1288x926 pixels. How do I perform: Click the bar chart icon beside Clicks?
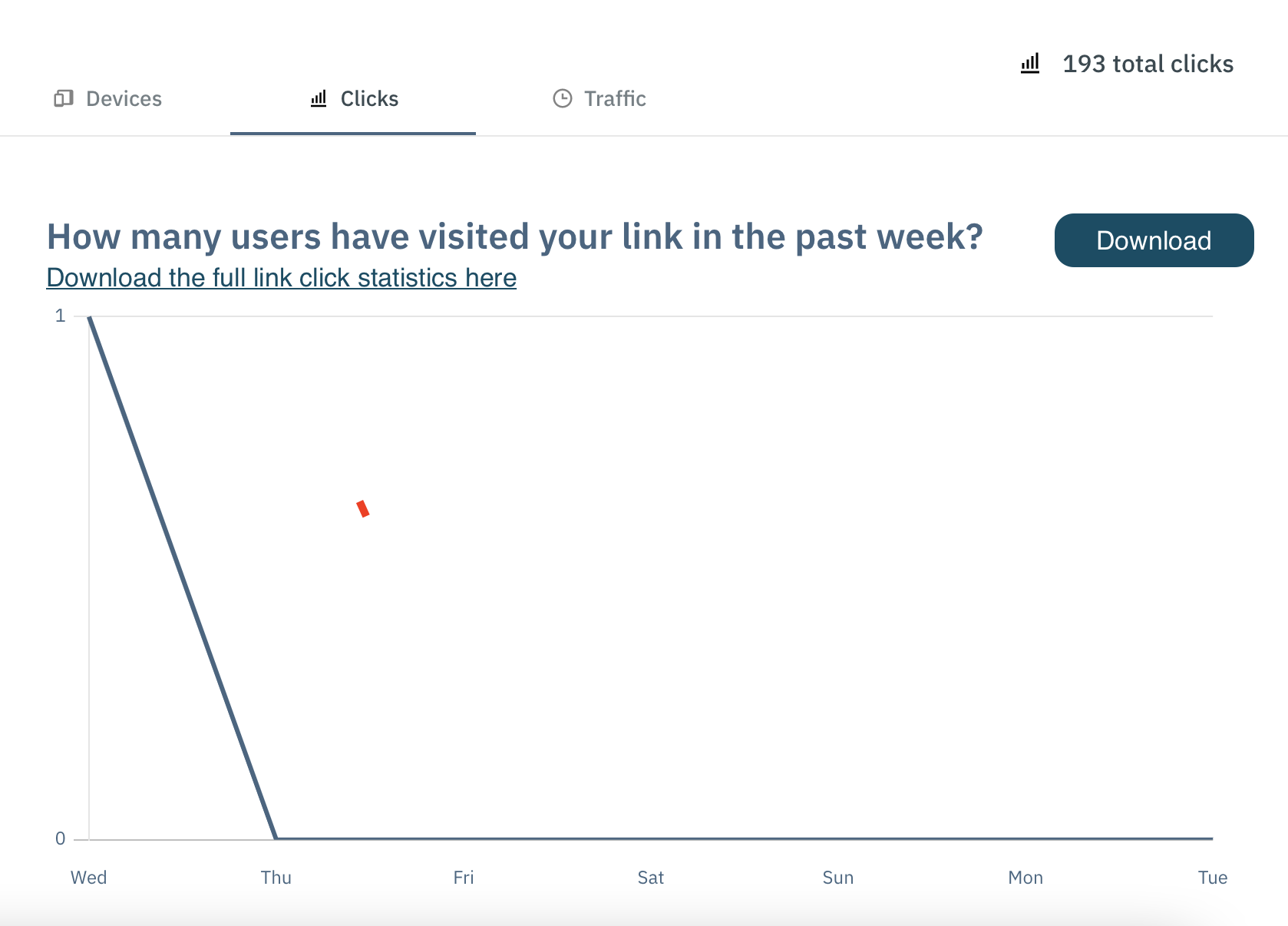click(319, 98)
